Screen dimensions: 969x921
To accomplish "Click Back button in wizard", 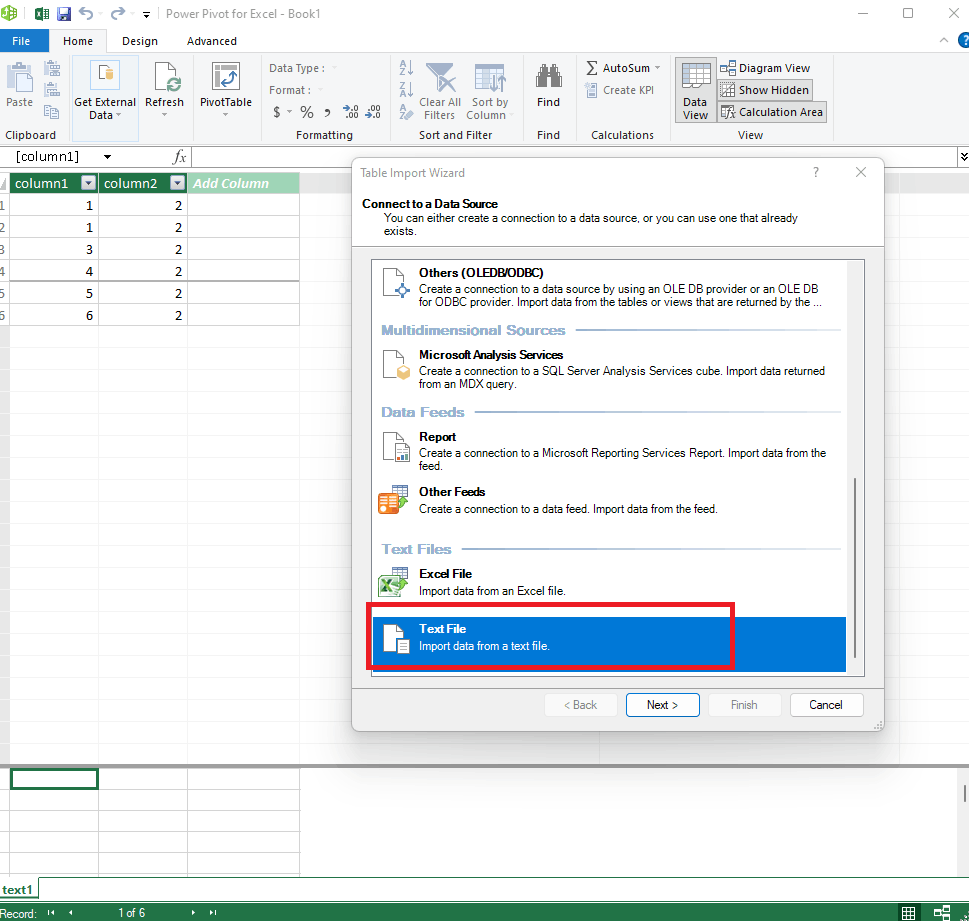I will (580, 705).
